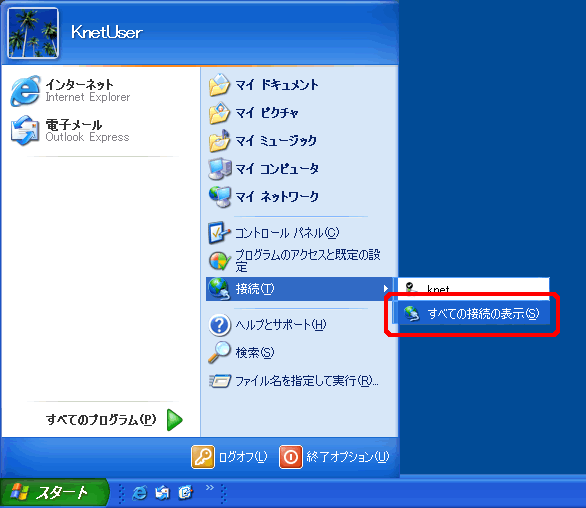This screenshot has height=508, width=586.
Task: Open マイ ミュージック folder
Action: [x=299, y=141]
